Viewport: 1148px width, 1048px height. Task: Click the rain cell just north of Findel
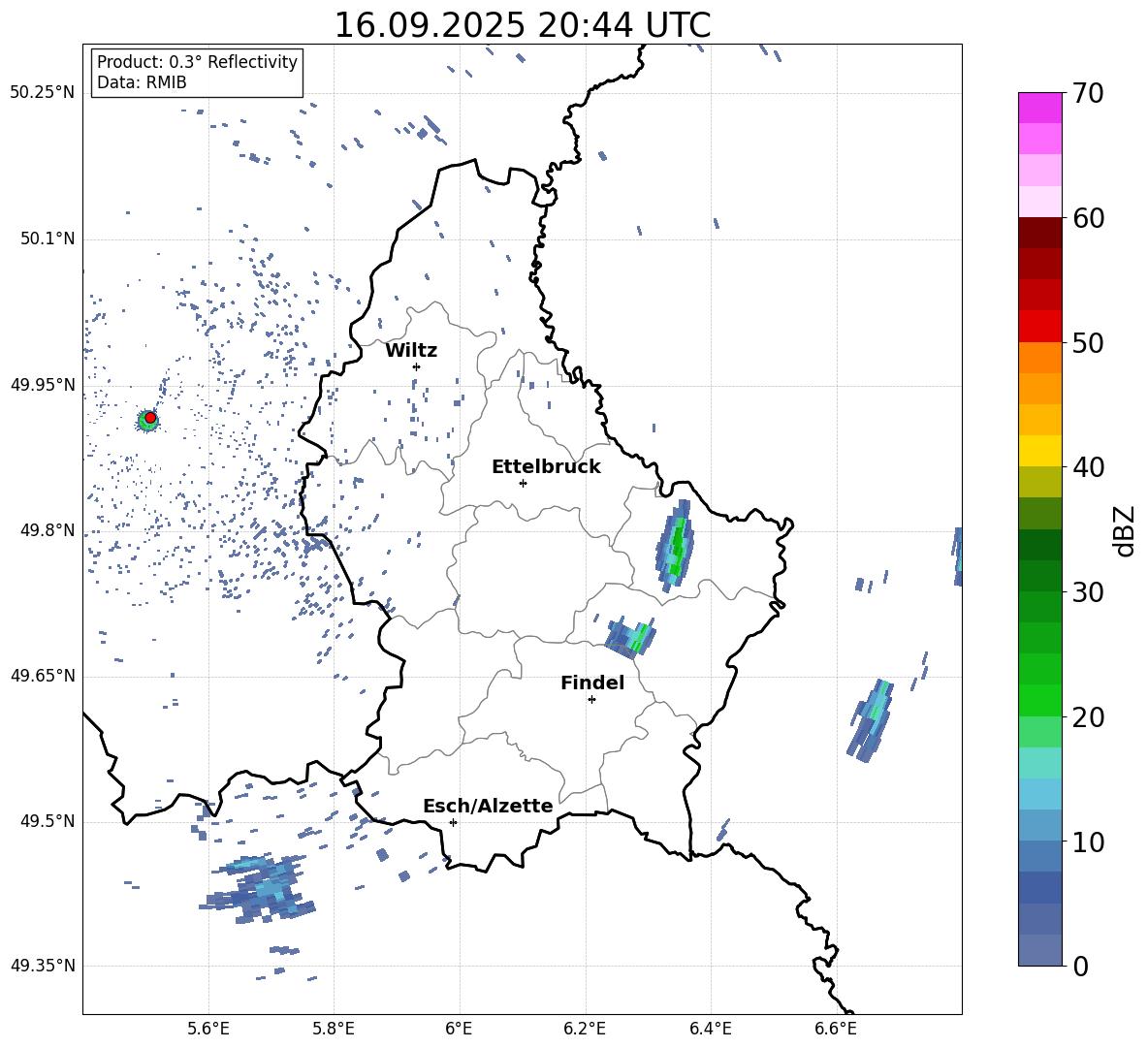coord(630,637)
